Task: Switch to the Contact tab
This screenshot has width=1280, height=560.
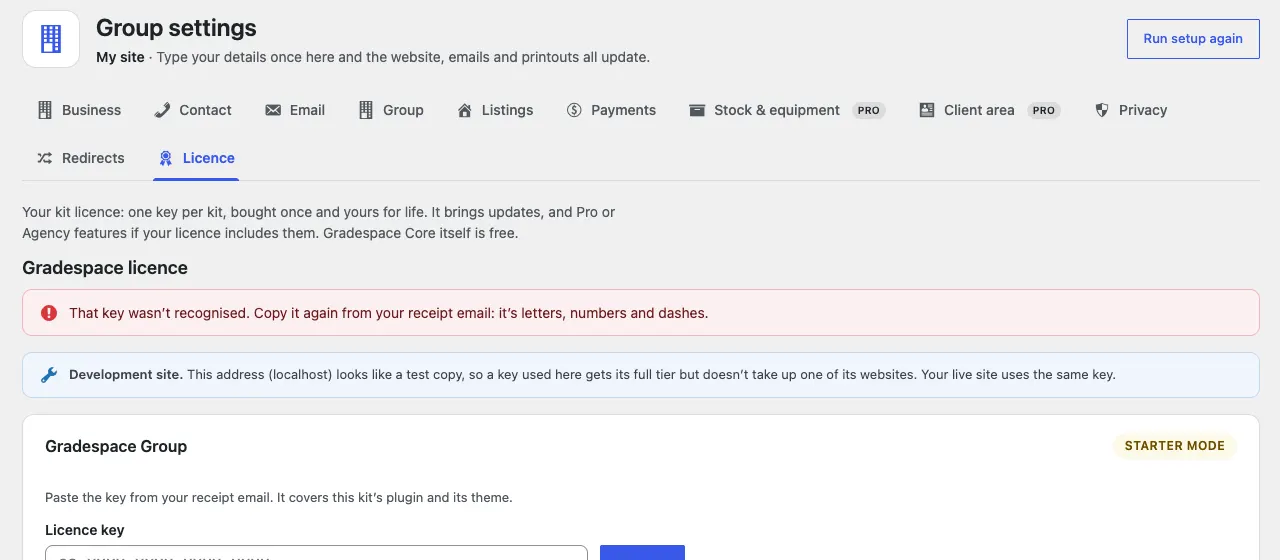Action: [193, 110]
